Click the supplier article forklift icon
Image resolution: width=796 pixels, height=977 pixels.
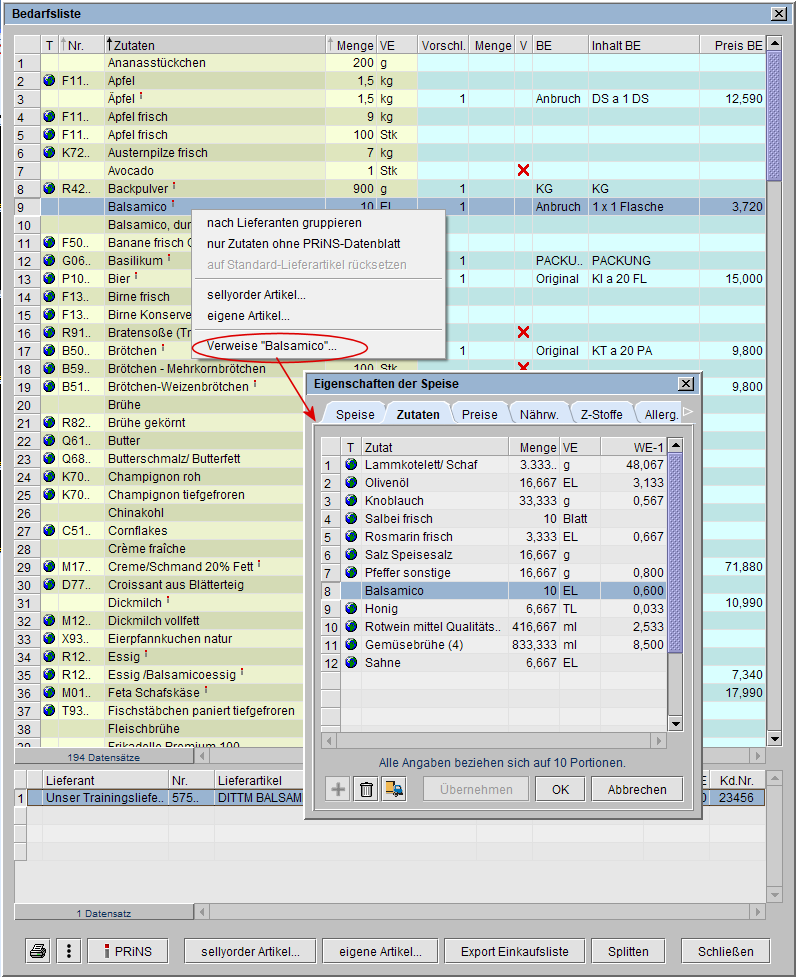(395, 789)
